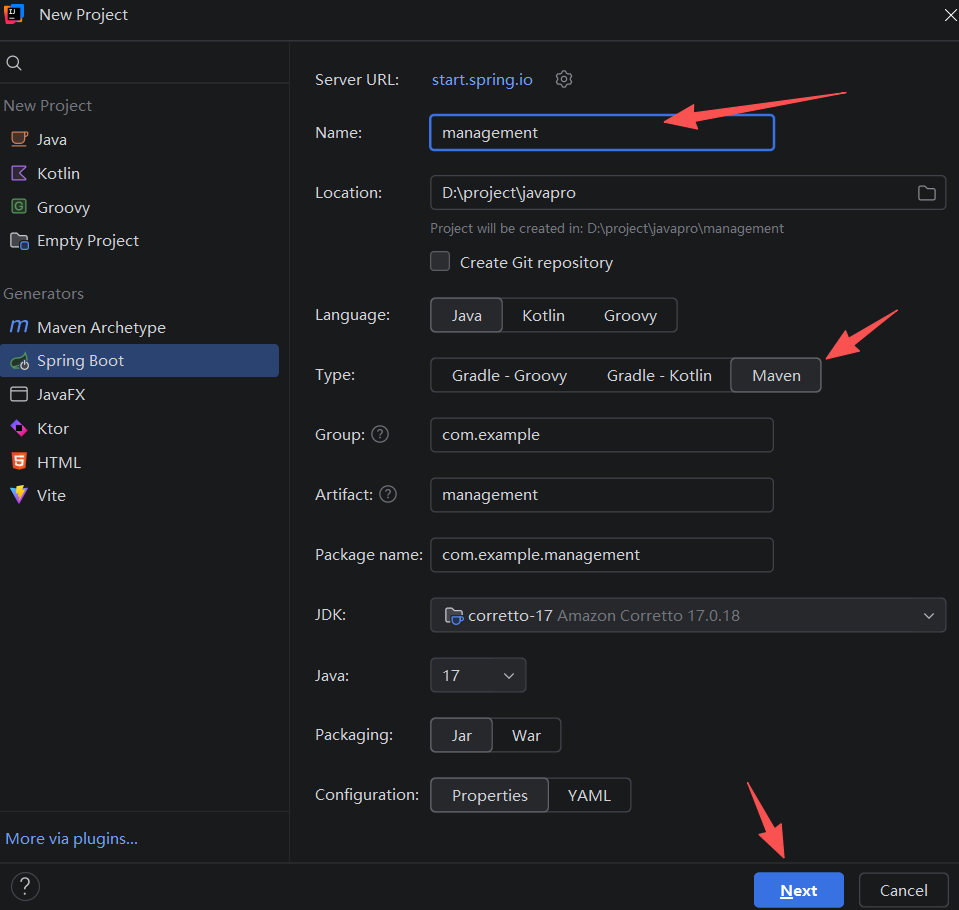Click the help question mark button
This screenshot has height=910, width=959.
click(25, 886)
